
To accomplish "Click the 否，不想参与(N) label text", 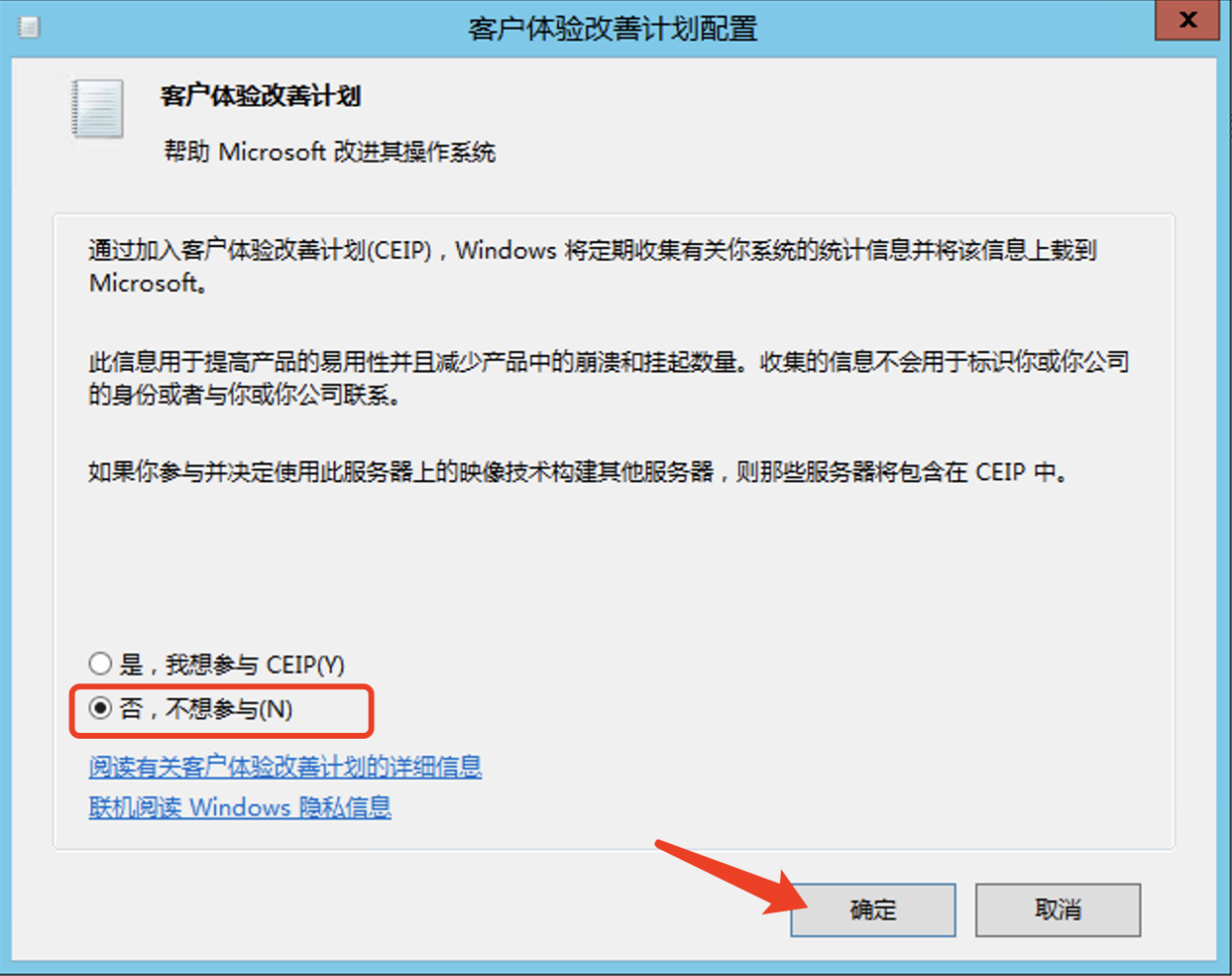I will coord(206,709).
